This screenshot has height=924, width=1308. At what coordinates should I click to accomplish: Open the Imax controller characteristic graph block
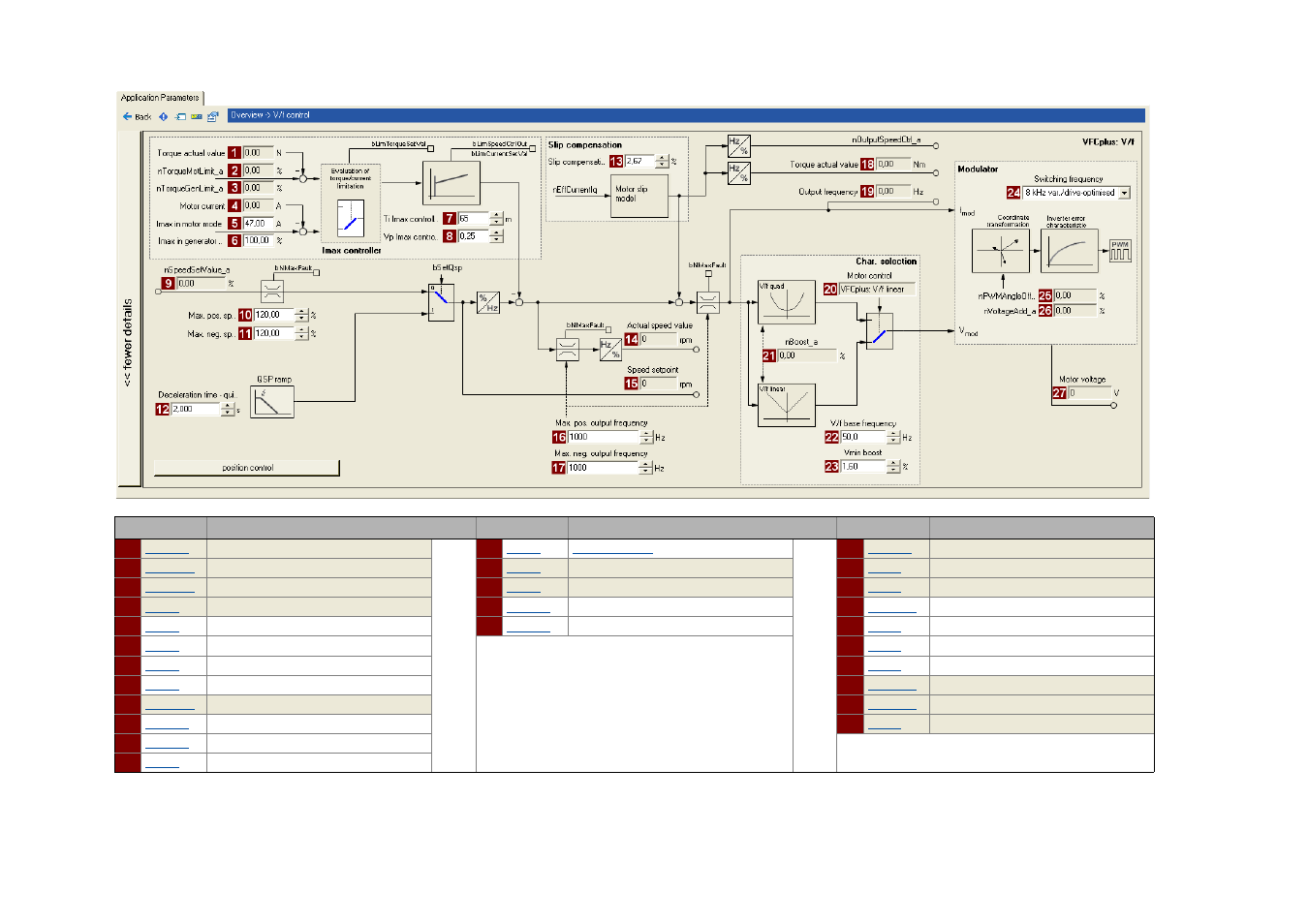click(451, 182)
